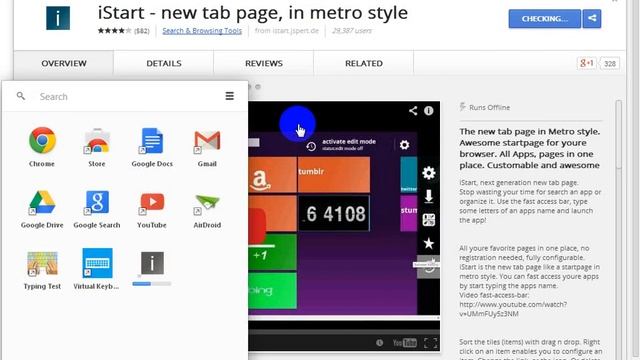Click the green bing tile in video

pyautogui.click(x=272, y=291)
